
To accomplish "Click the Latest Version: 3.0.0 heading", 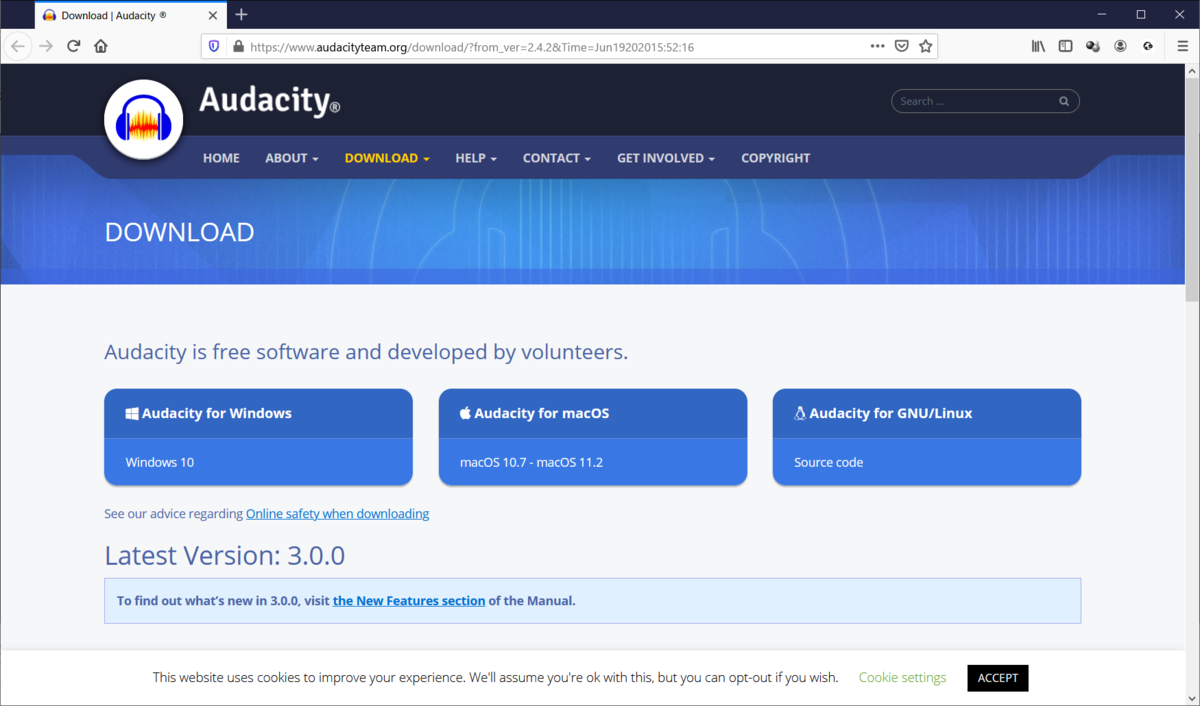I will [x=224, y=555].
